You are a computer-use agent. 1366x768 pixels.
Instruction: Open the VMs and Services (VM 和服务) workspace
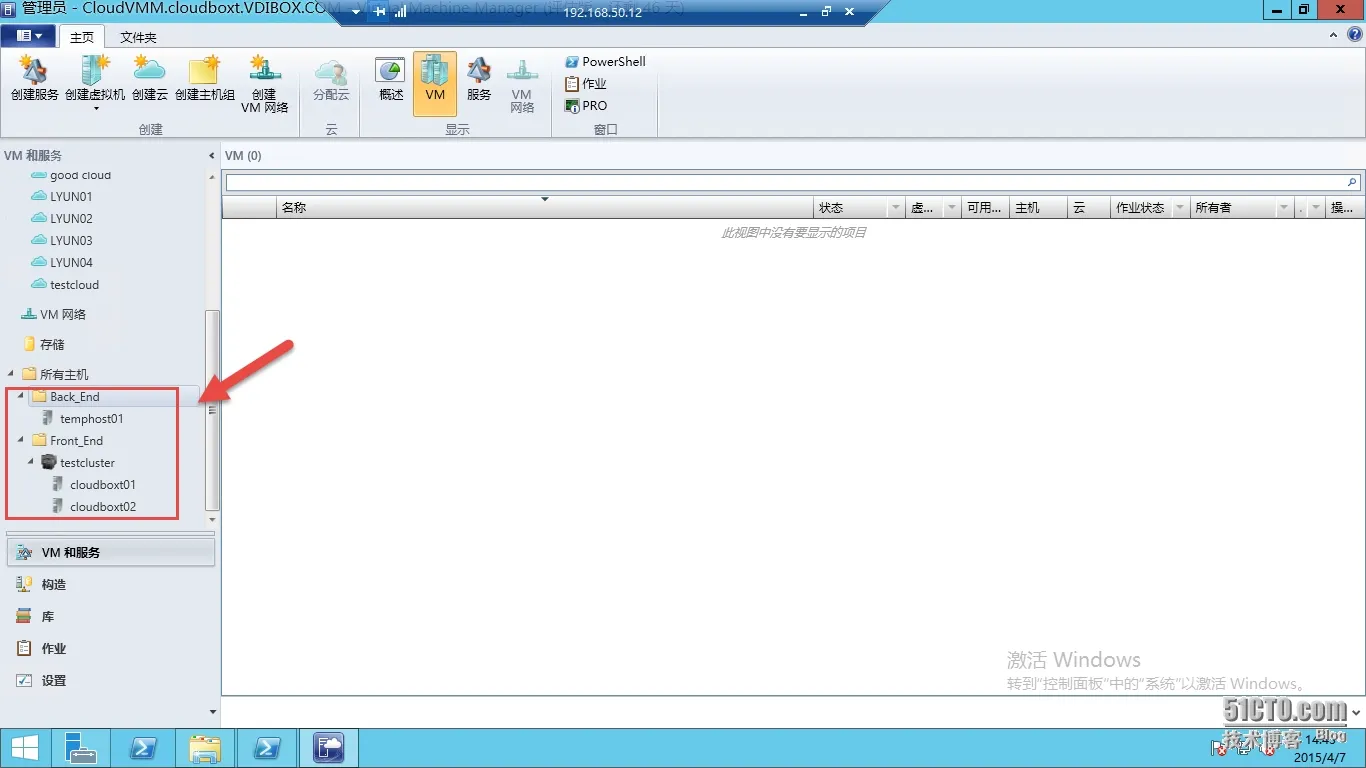tap(111, 552)
